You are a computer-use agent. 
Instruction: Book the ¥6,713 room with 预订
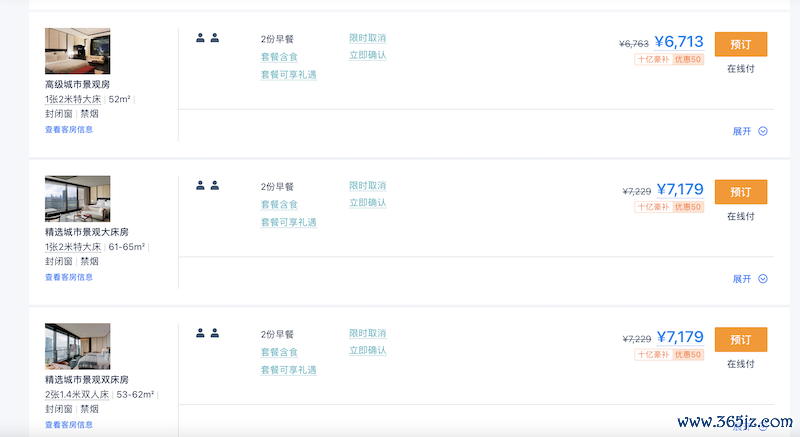(741, 44)
